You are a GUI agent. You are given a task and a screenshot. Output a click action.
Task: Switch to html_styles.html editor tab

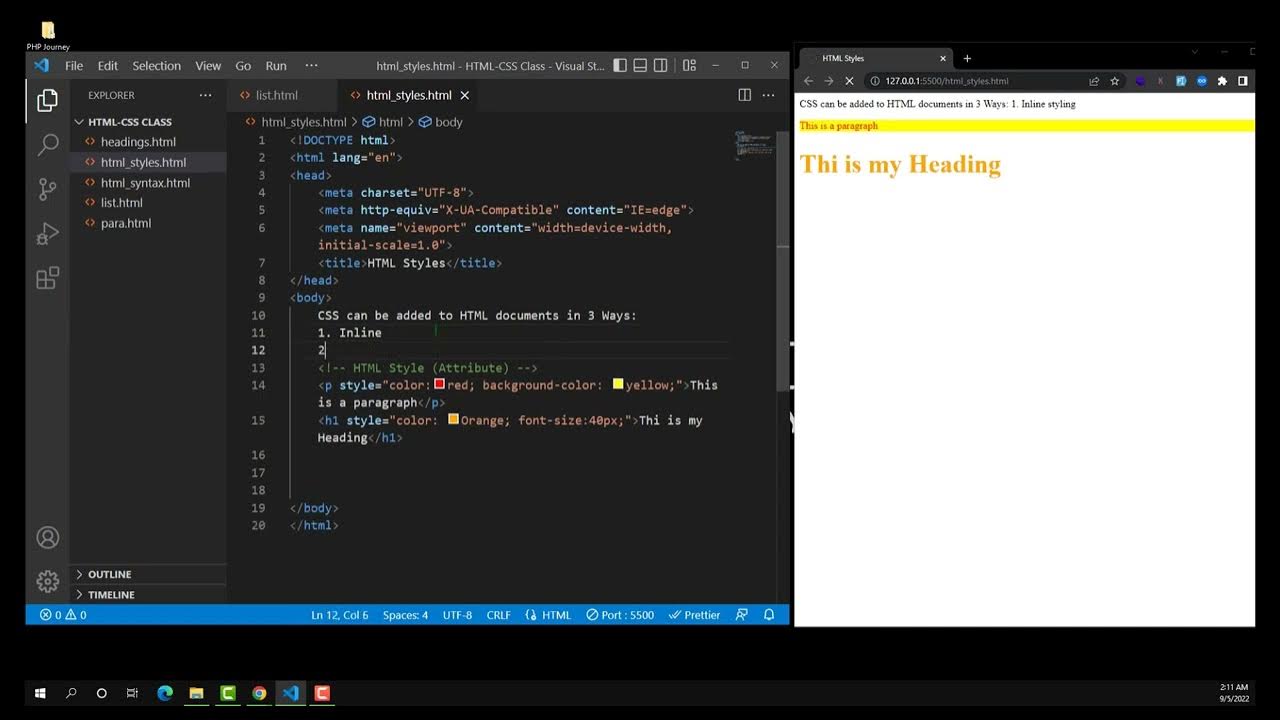pos(408,95)
